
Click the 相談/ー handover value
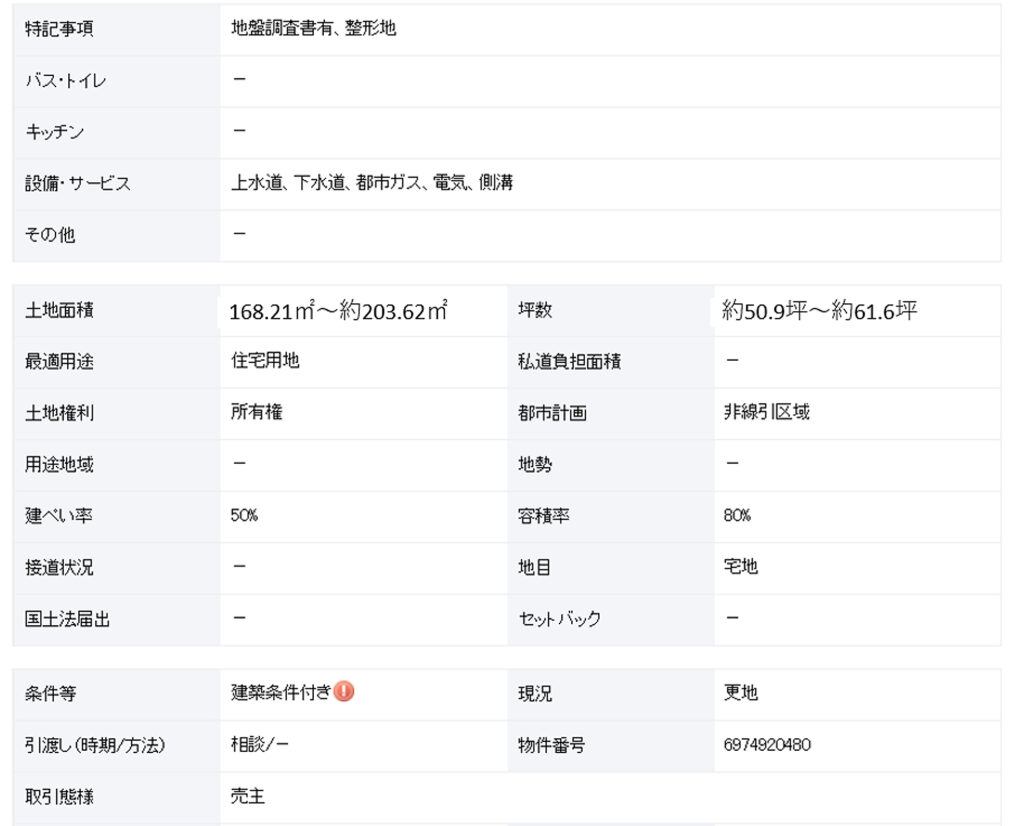click(x=259, y=744)
